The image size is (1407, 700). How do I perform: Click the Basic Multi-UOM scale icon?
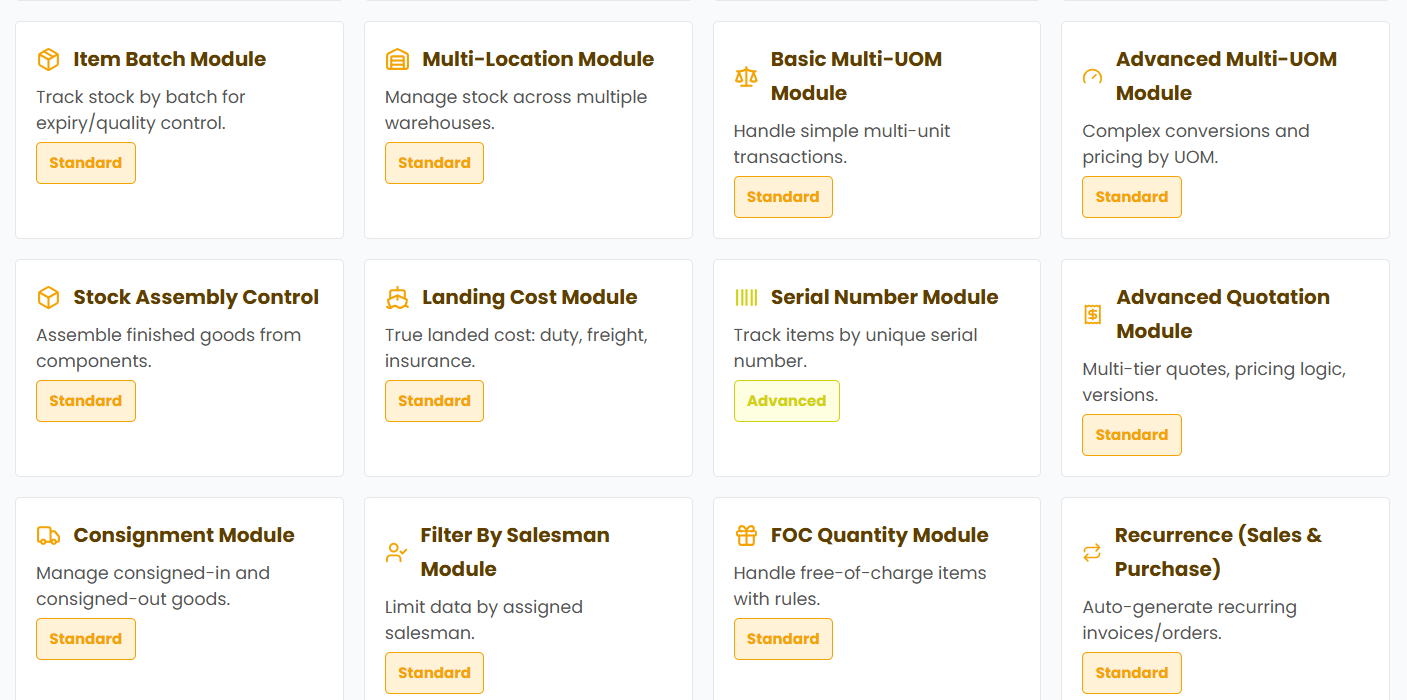point(746,77)
